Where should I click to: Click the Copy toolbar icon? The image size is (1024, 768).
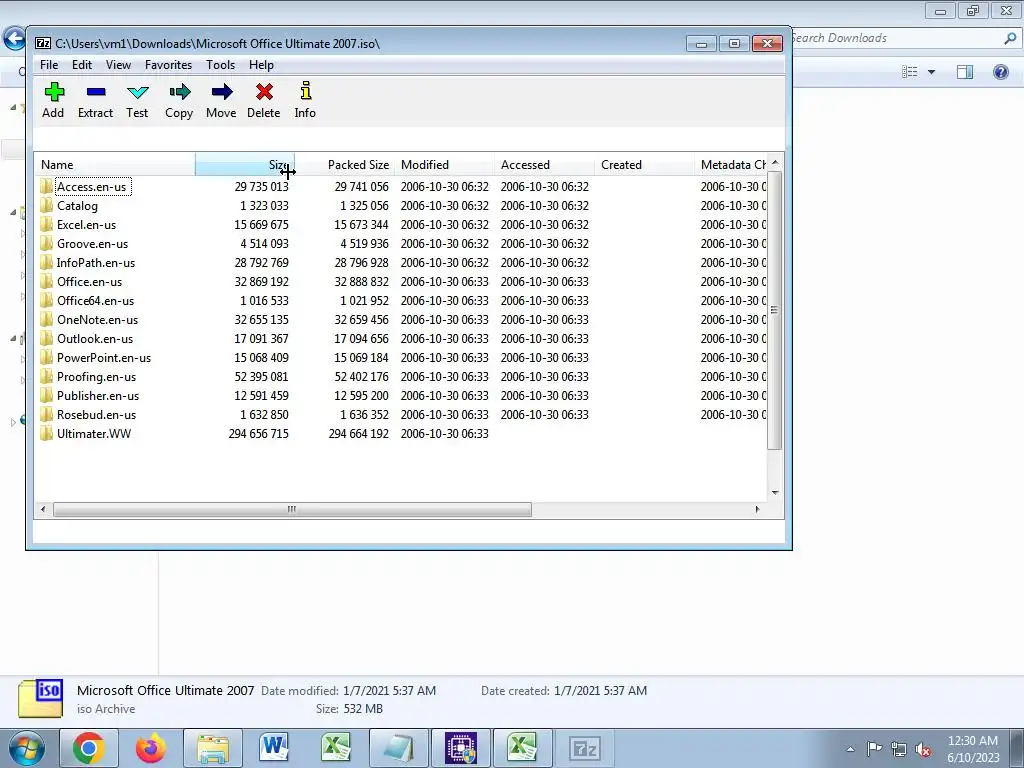(x=179, y=100)
